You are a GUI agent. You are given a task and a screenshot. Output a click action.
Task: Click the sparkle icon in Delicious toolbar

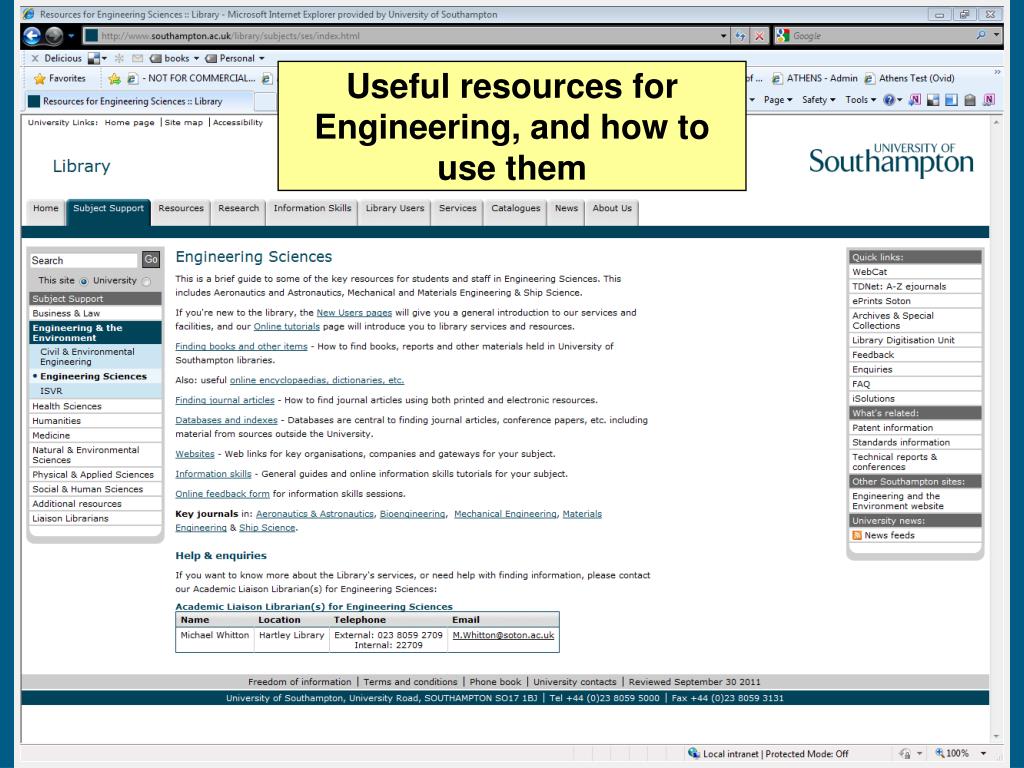point(119,58)
